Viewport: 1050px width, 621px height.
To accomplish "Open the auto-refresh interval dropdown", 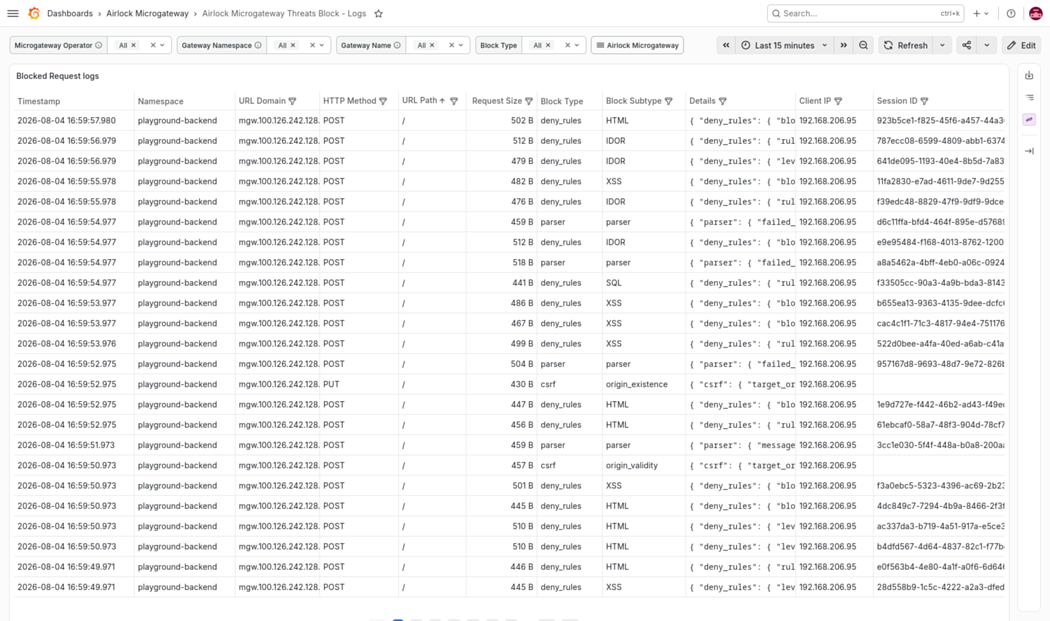I will [942, 46].
